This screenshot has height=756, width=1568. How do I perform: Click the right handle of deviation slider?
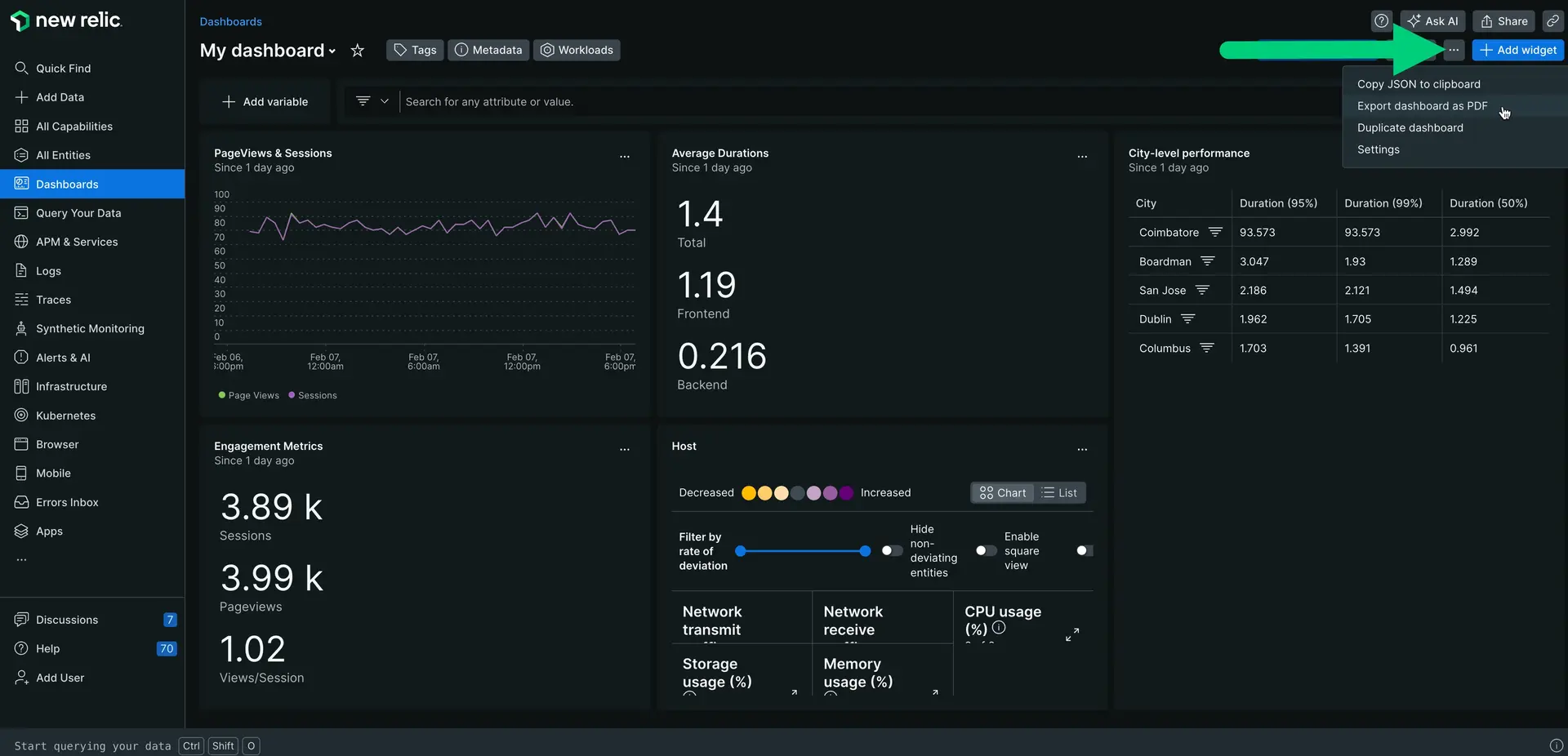[865, 551]
